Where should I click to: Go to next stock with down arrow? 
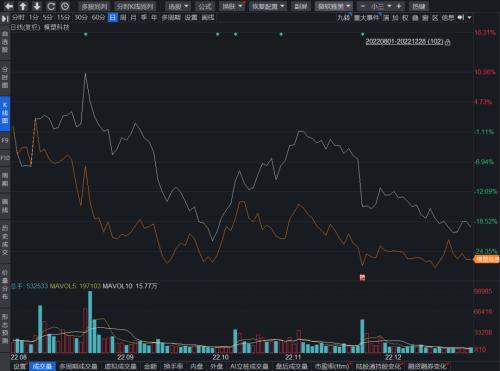[x=37, y=6]
